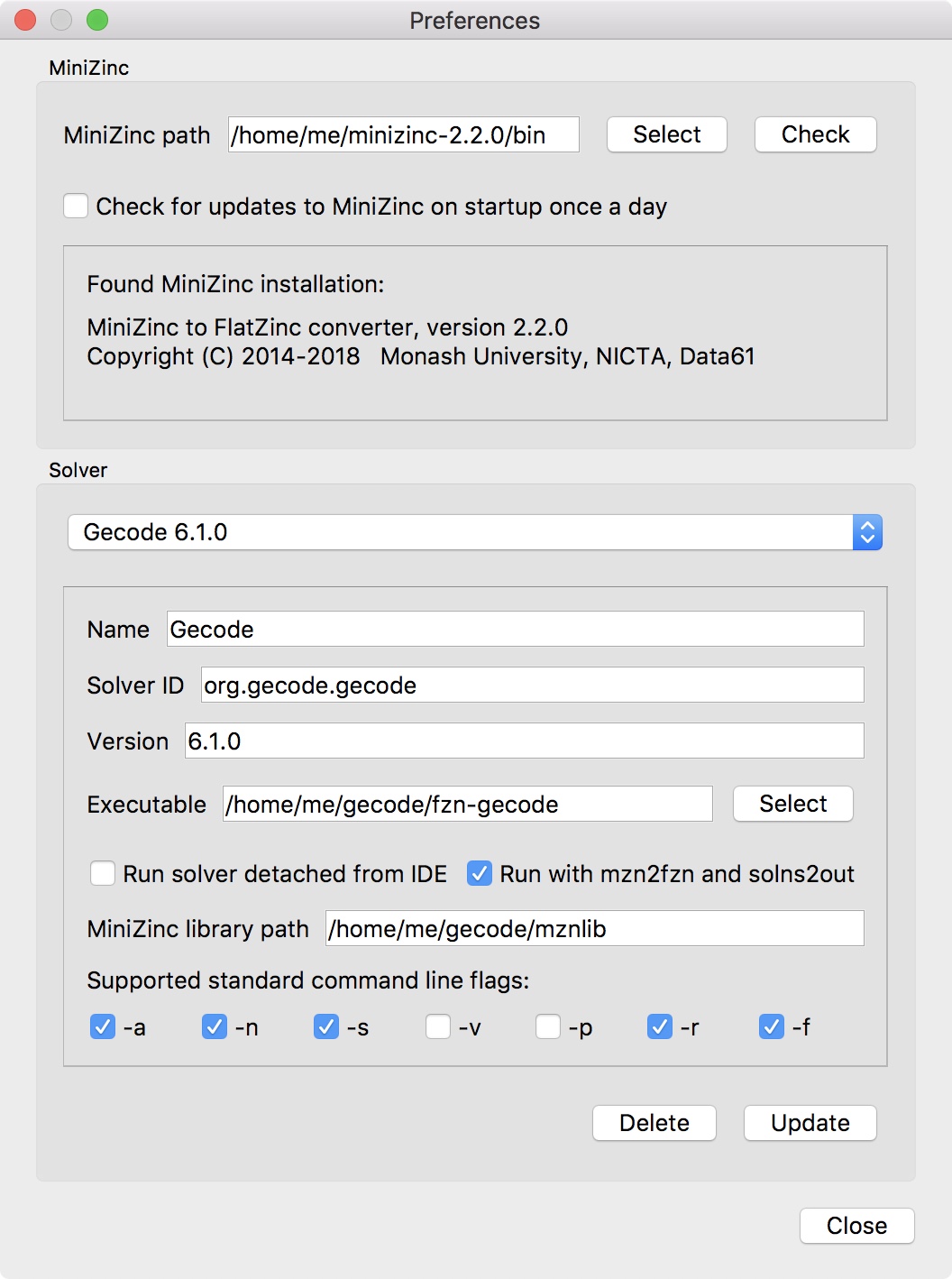Click the MiniZinc library path field

(x=595, y=928)
